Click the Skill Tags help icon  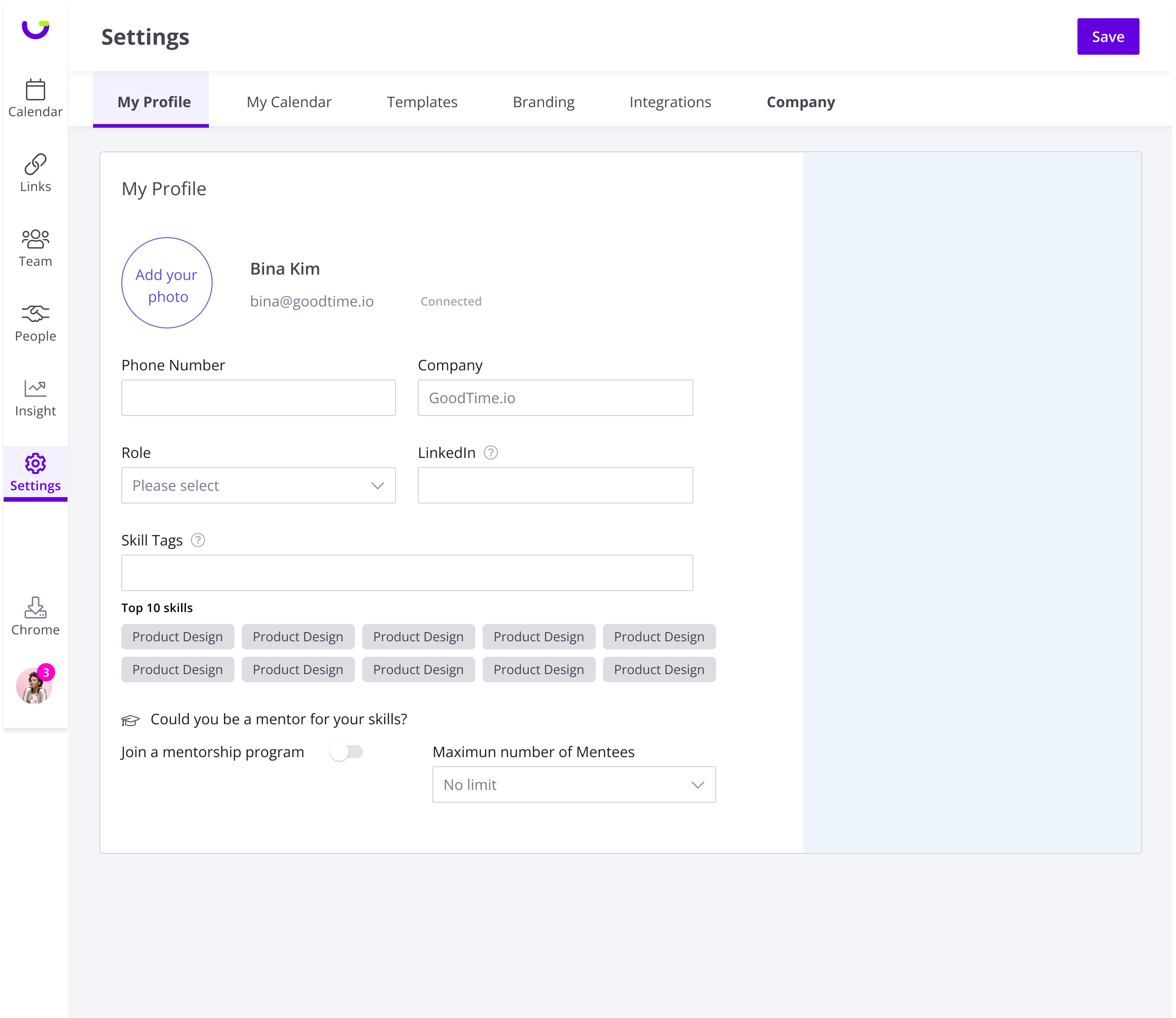(198, 540)
